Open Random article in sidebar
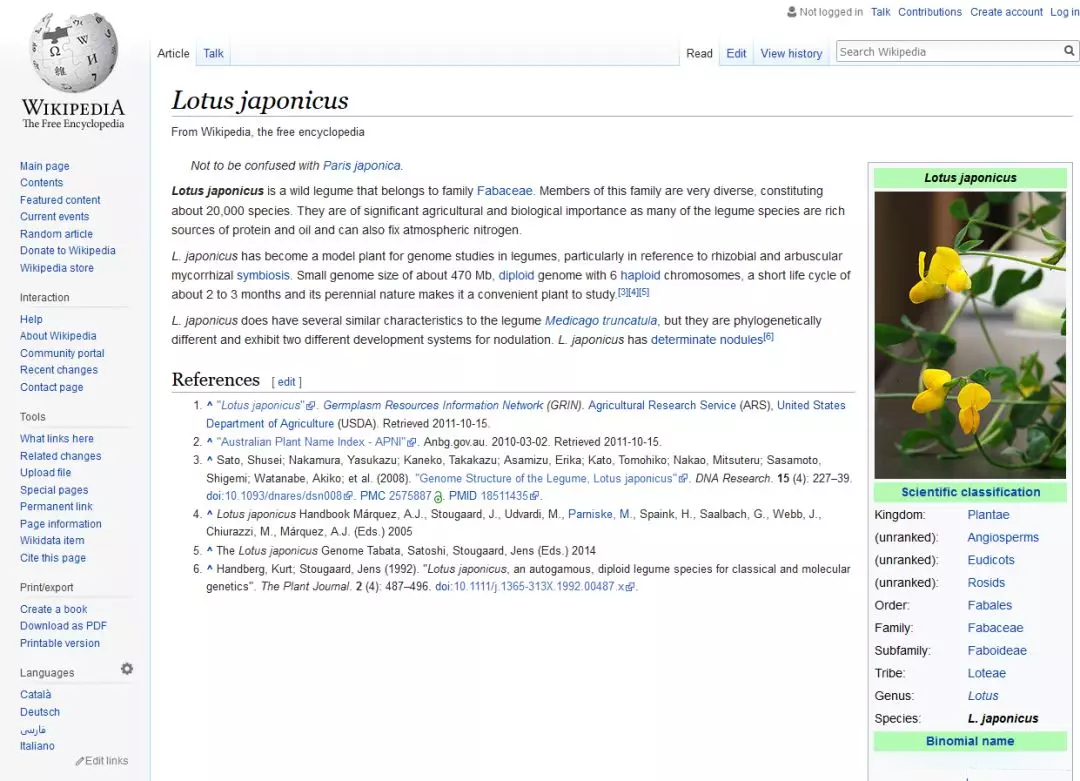 [56, 234]
